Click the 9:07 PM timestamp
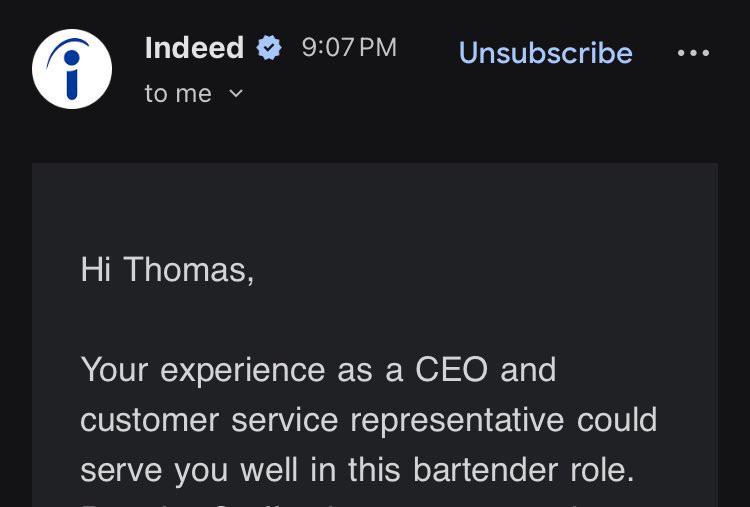The height and width of the screenshot is (507, 750). click(x=349, y=48)
